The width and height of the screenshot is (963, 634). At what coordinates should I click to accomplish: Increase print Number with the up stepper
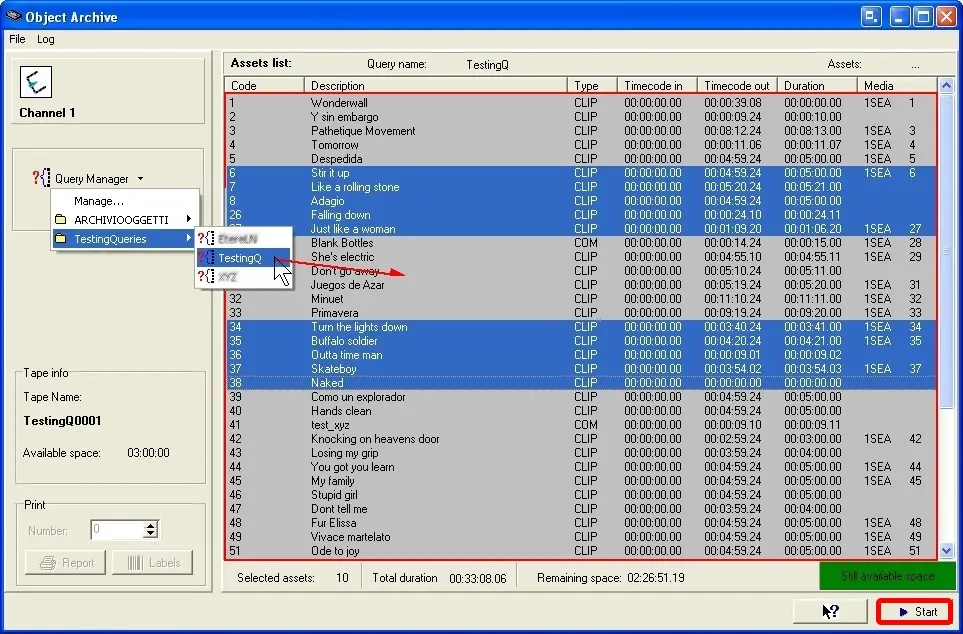[151, 526]
